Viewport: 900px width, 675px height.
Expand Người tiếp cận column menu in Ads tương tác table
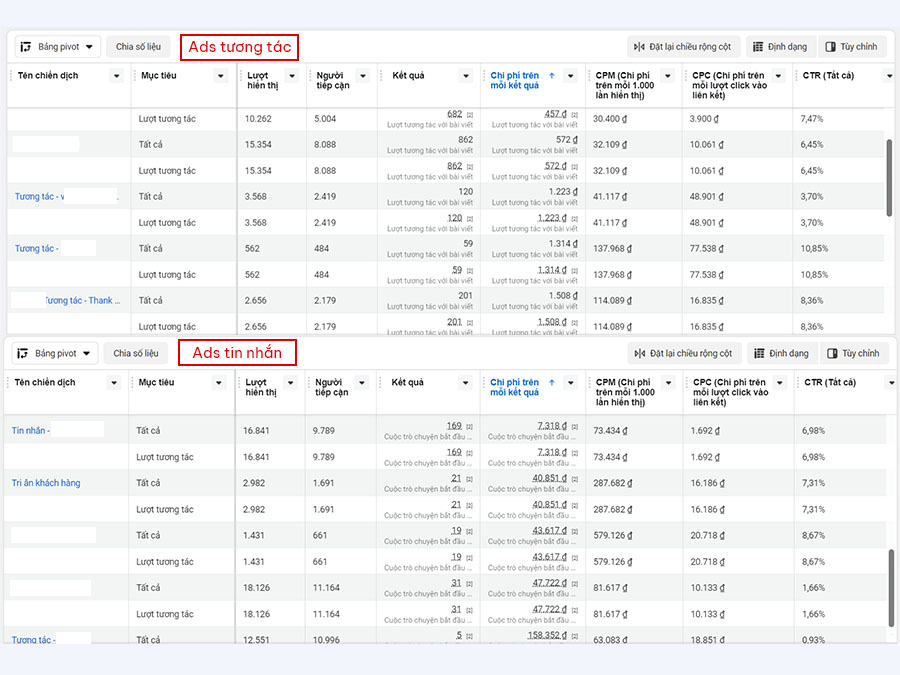coord(362,76)
